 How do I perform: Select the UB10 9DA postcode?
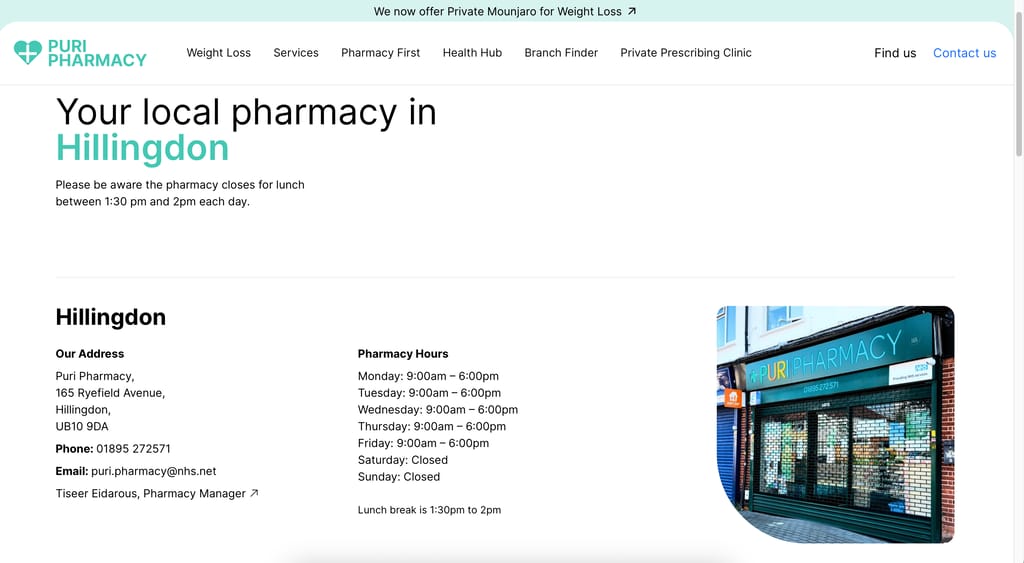82,426
